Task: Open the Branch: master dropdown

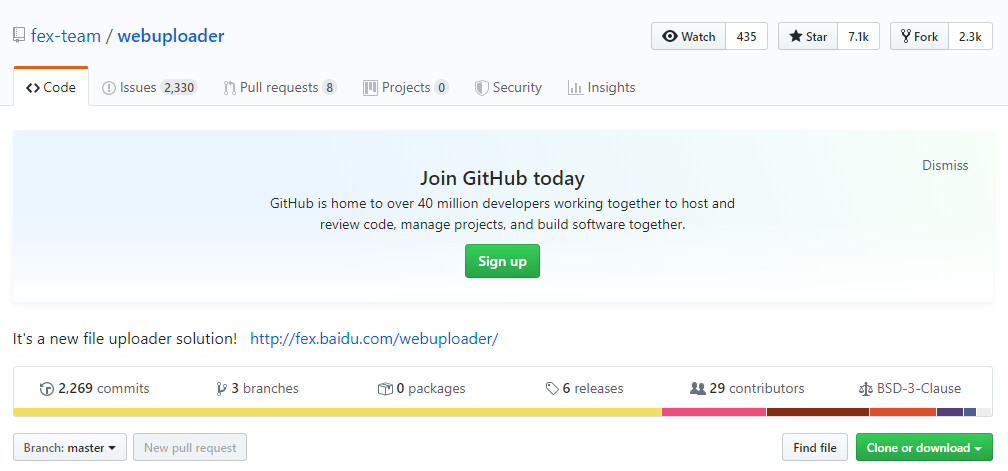Action: 70,448
